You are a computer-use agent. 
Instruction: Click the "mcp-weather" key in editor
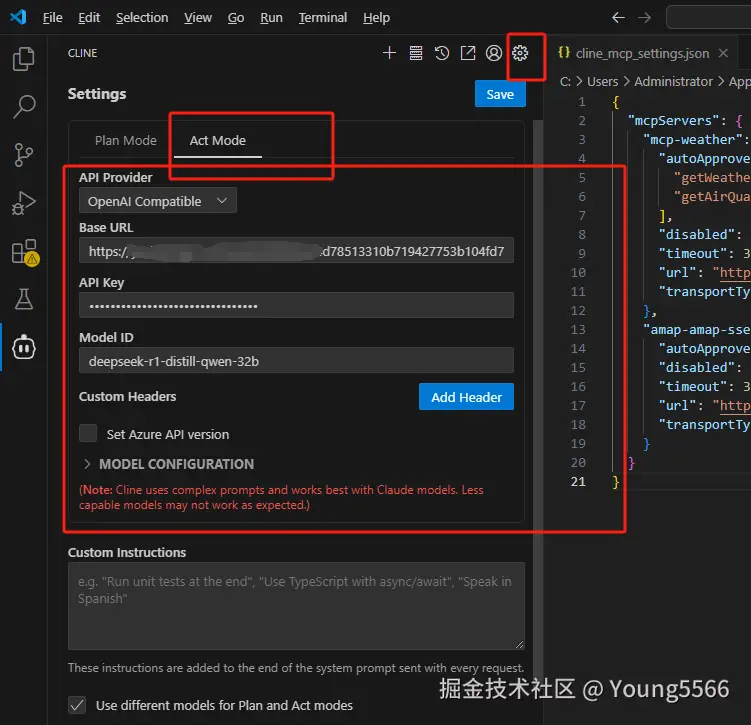(x=693, y=139)
